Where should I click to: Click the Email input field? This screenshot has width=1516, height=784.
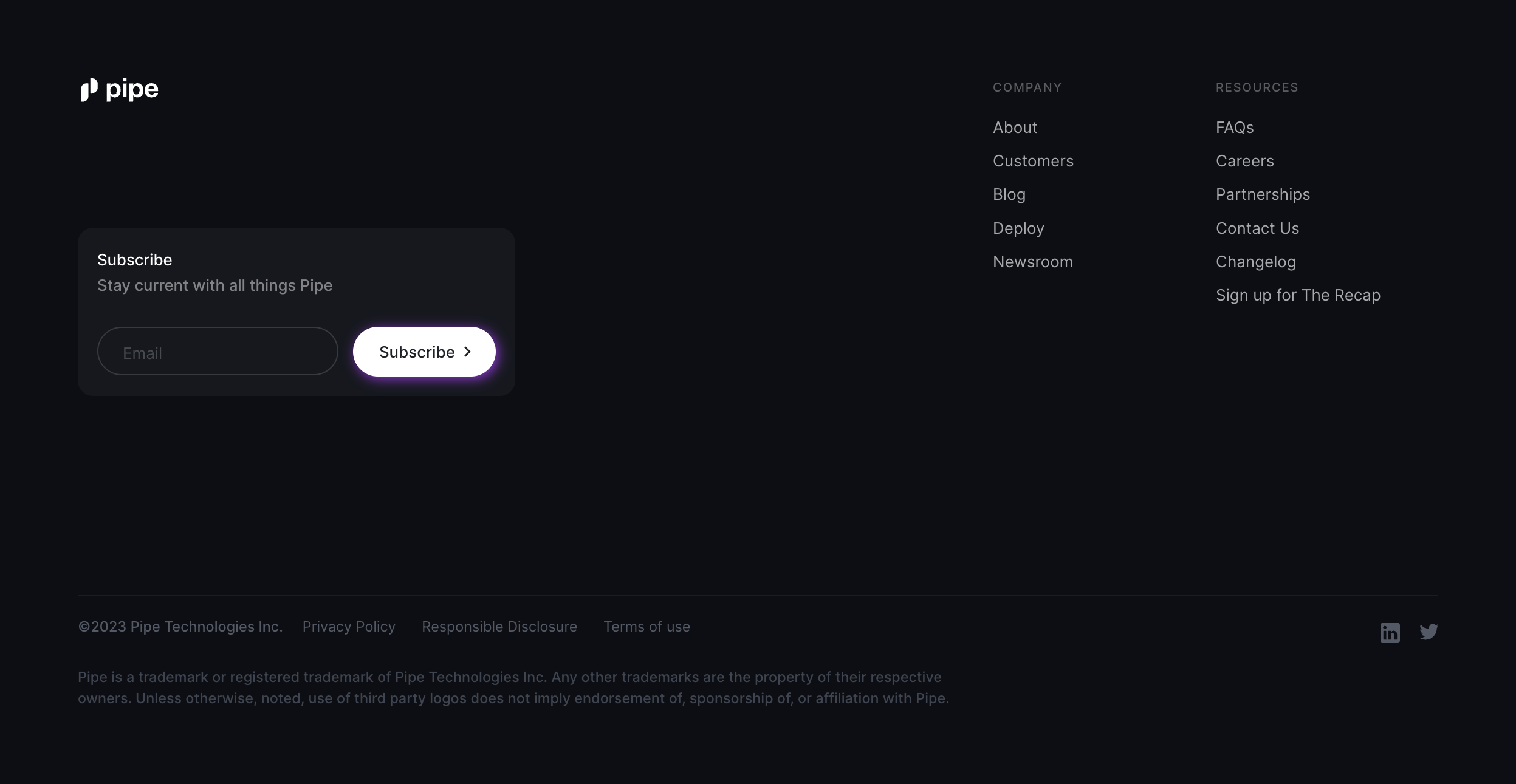[x=217, y=351]
